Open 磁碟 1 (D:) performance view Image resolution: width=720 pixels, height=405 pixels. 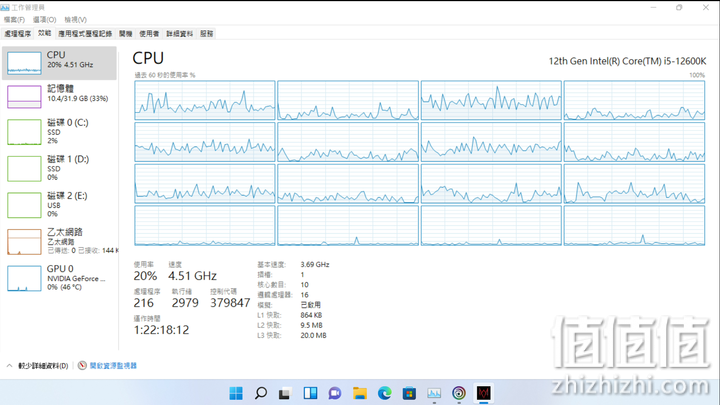click(x=59, y=168)
